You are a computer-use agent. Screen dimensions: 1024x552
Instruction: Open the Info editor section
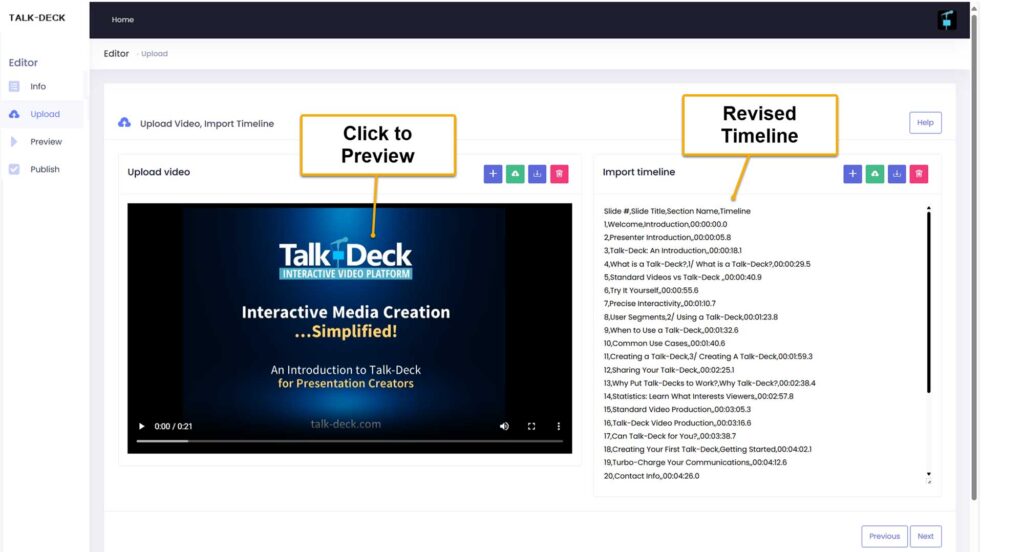click(38, 86)
